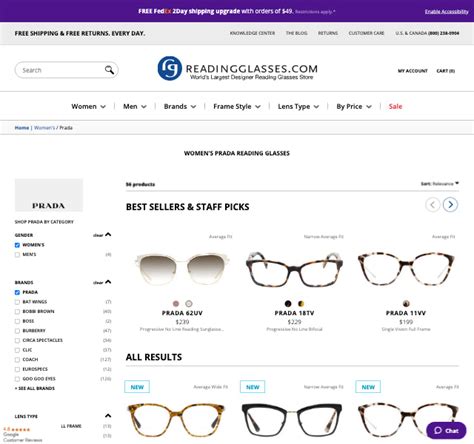Open Prada 18TV product title

click(294, 313)
